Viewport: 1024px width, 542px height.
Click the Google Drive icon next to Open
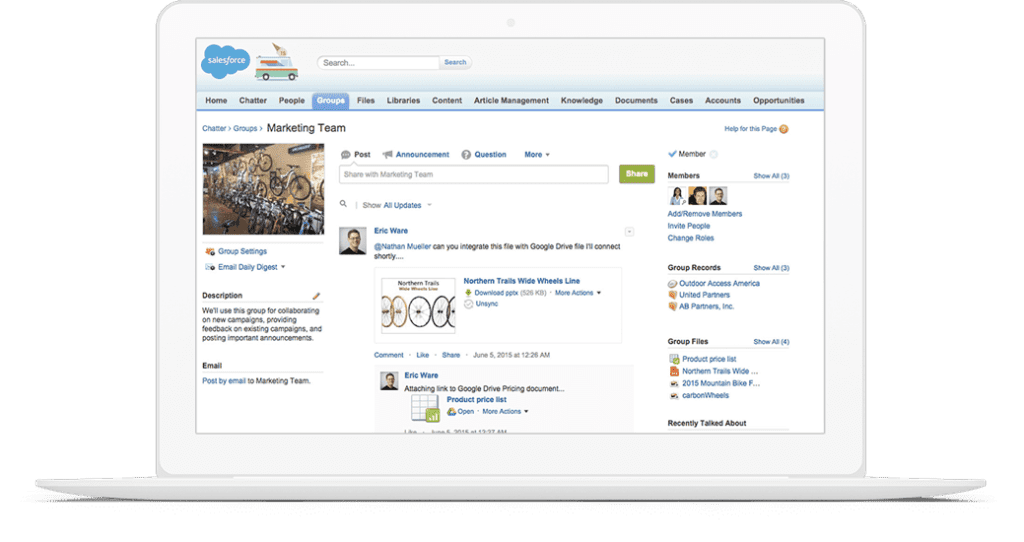point(452,411)
